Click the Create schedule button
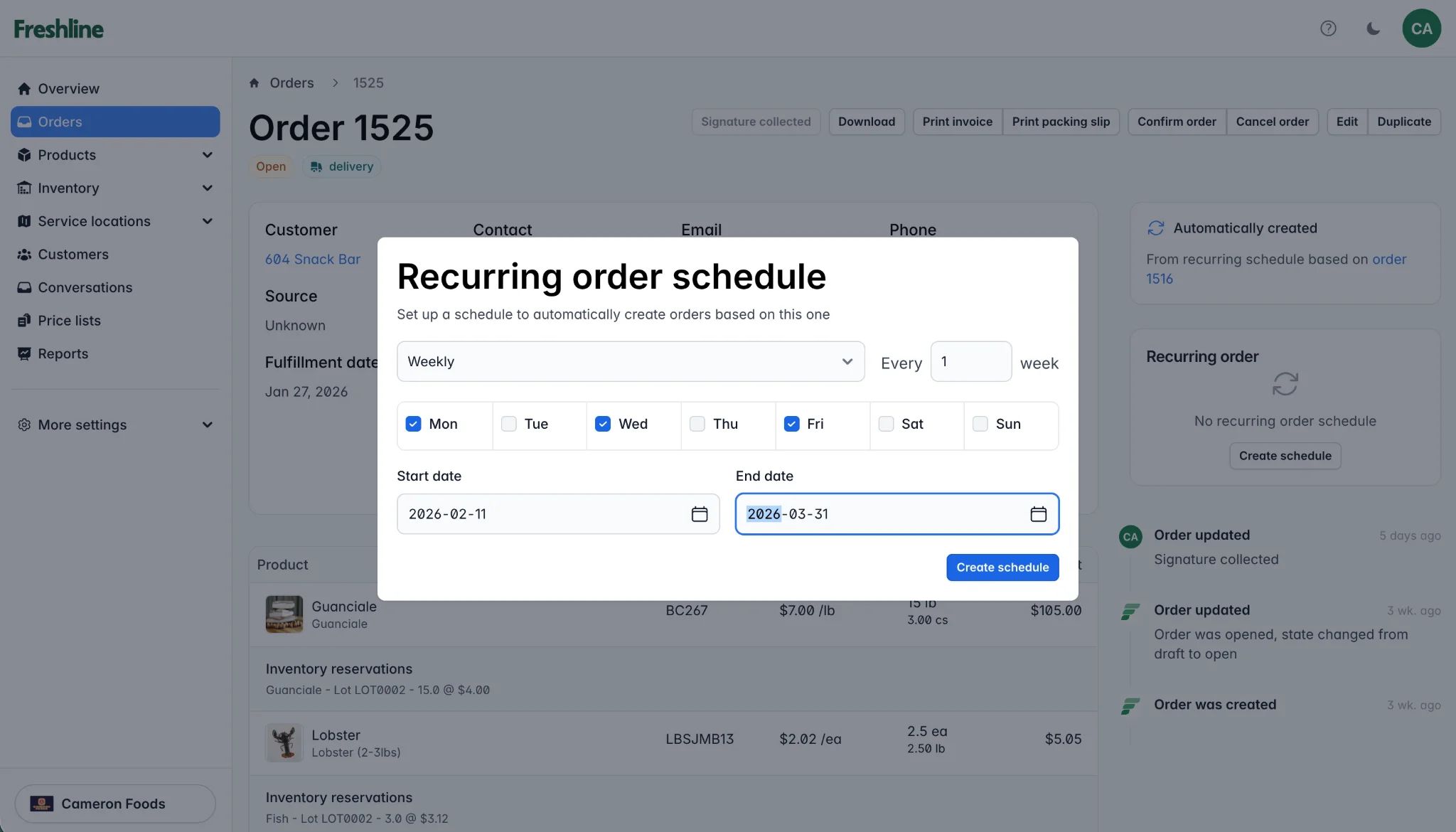 [x=1002, y=567]
